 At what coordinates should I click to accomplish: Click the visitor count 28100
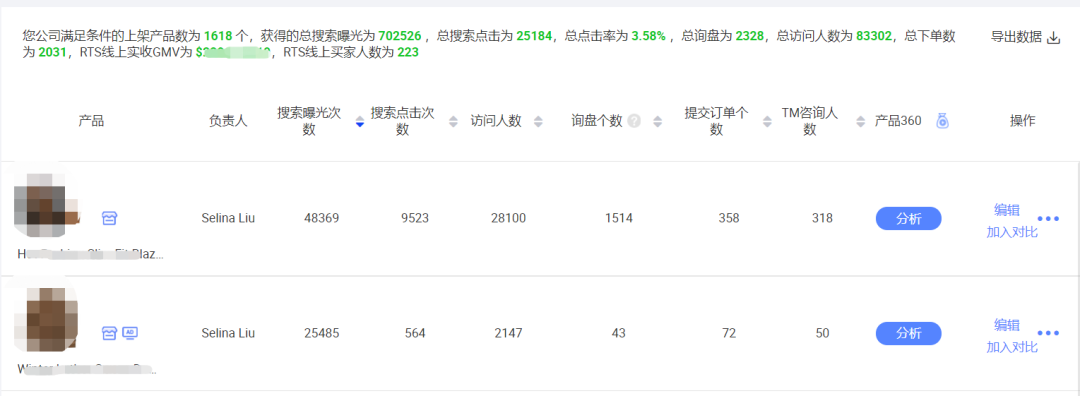[508, 218]
